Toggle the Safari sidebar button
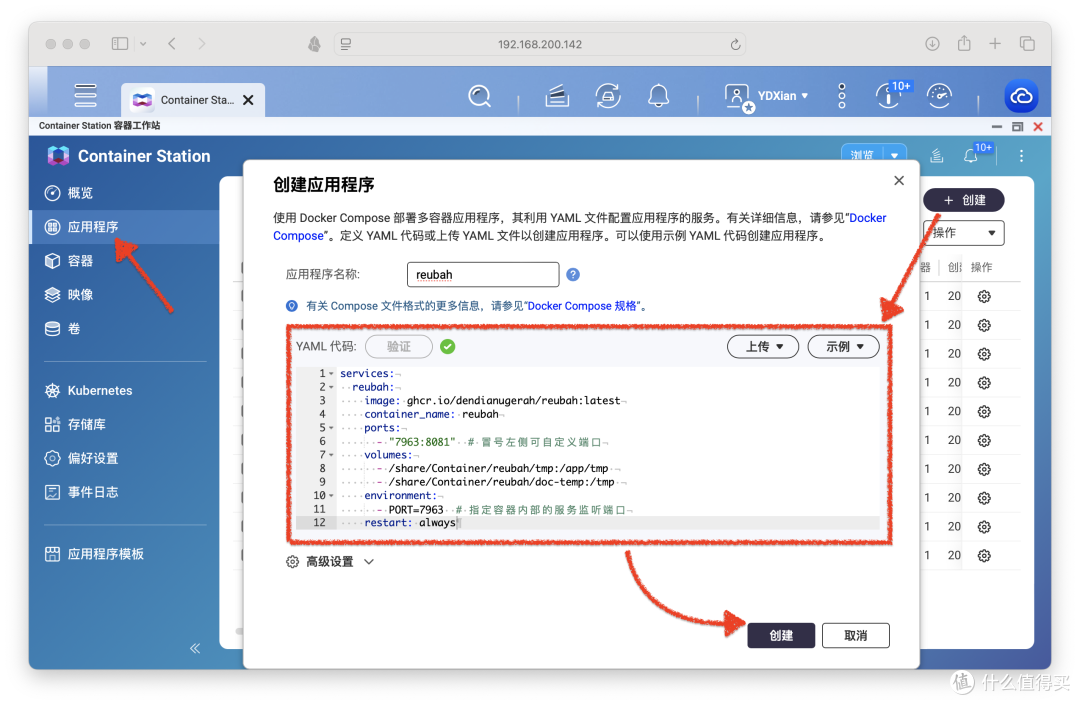1080x705 pixels. pos(120,43)
